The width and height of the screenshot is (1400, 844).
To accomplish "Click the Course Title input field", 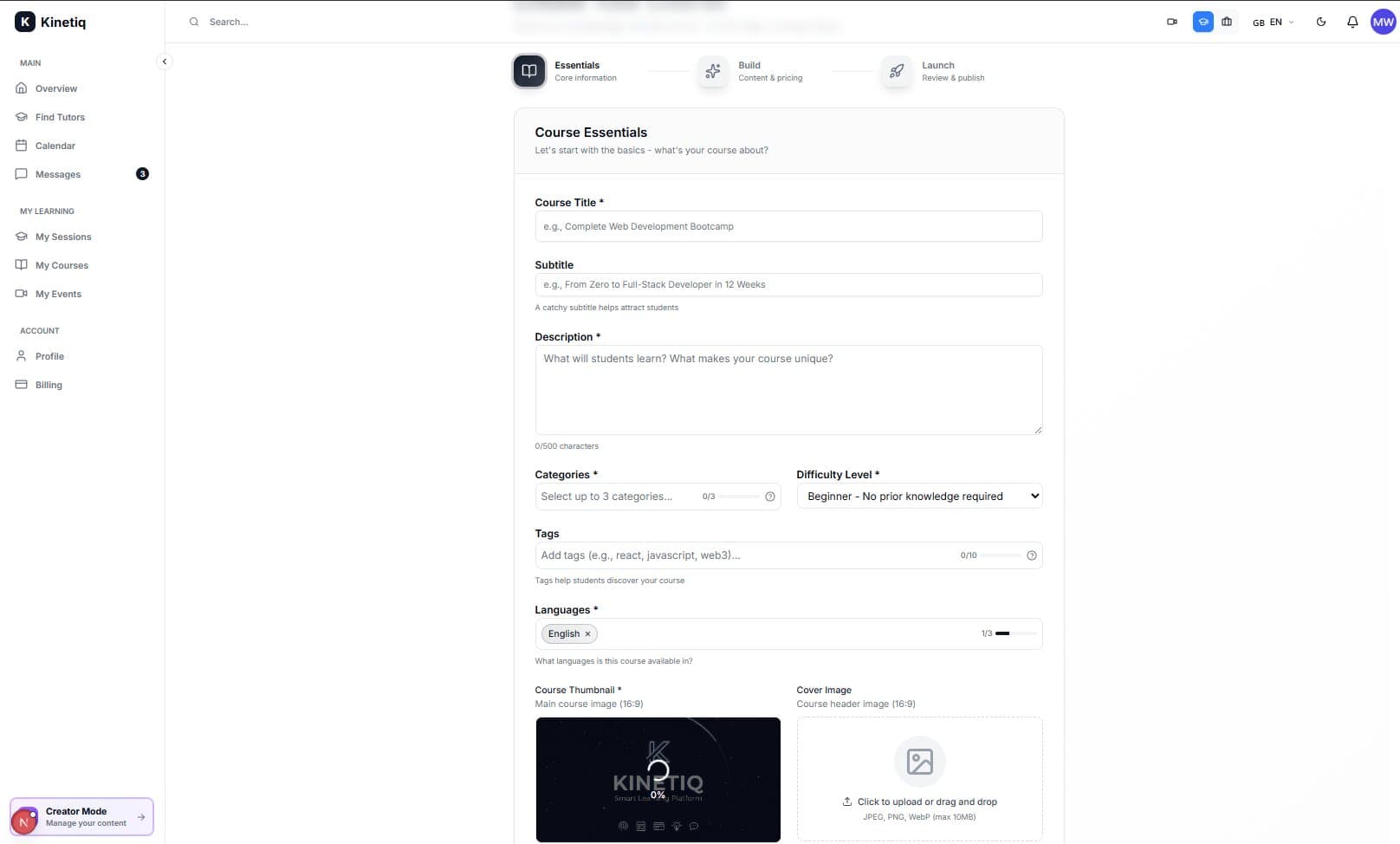I will coord(788,226).
